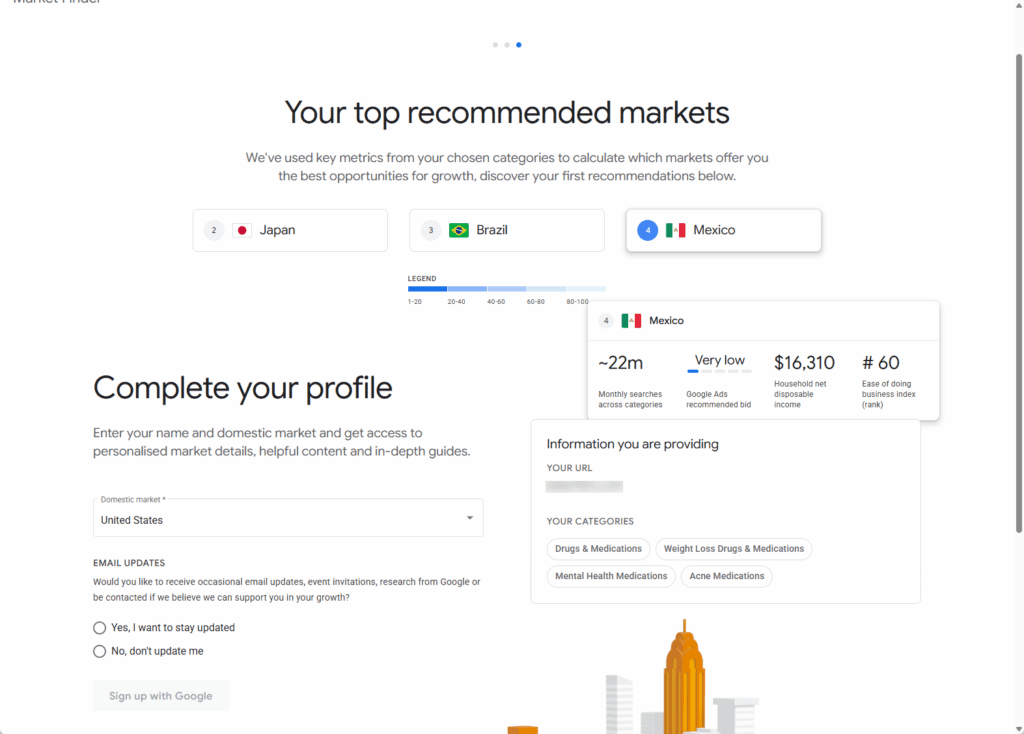
Task: Select the Japan flag icon
Action: tap(243, 229)
